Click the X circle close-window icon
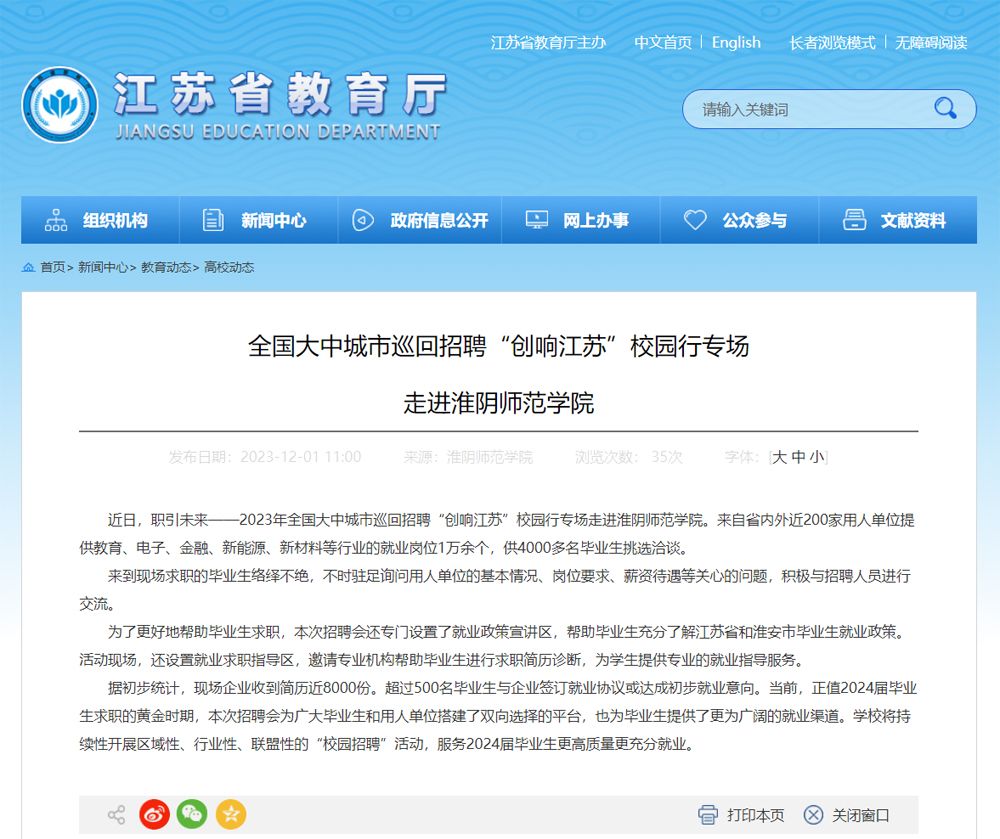1000x839 pixels. pyautogui.click(x=813, y=815)
